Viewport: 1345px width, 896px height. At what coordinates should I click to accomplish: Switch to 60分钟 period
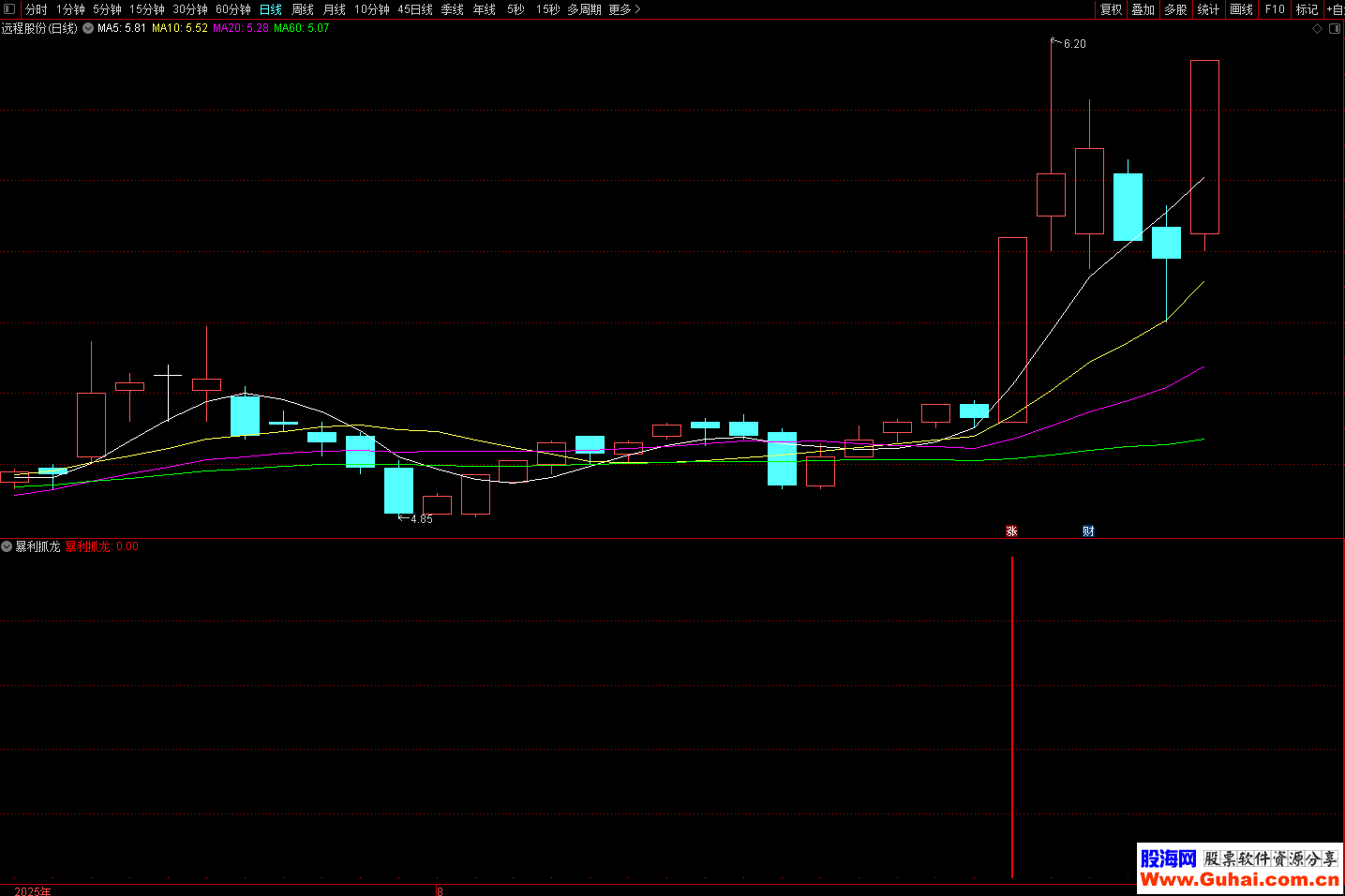click(233, 9)
